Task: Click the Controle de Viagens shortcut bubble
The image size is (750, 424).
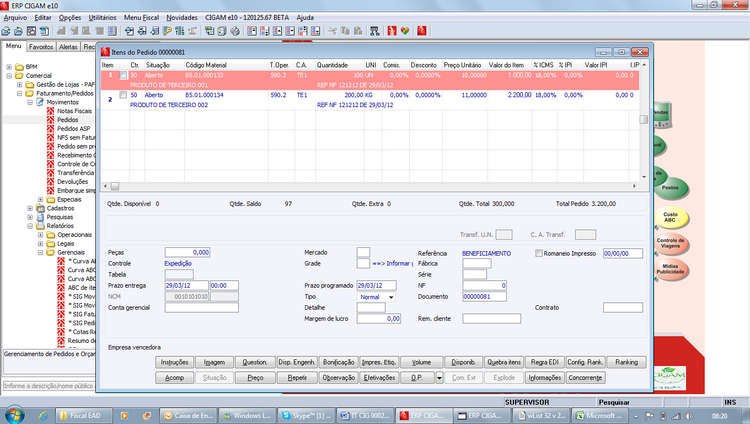Action: [671, 242]
